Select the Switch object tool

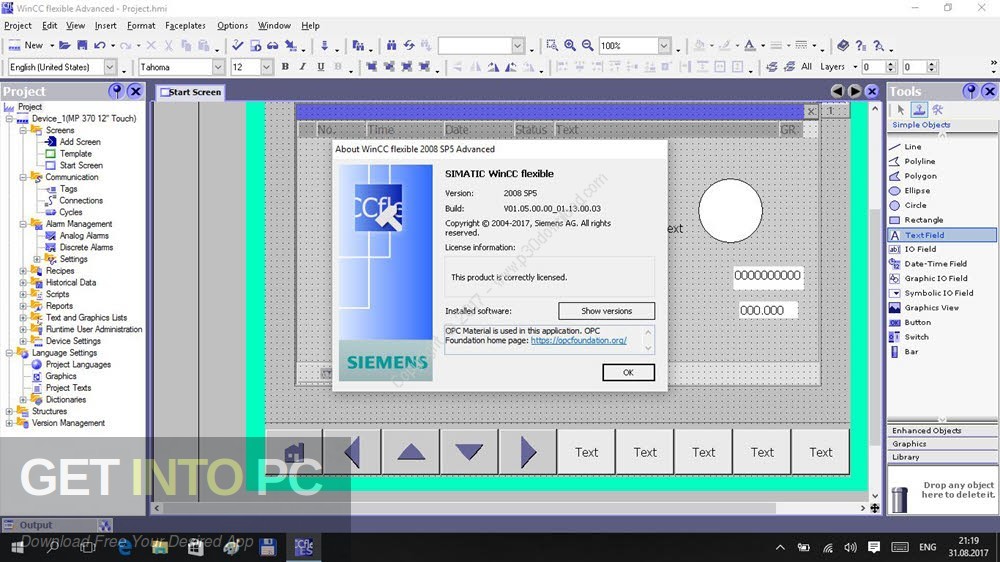[x=916, y=337]
